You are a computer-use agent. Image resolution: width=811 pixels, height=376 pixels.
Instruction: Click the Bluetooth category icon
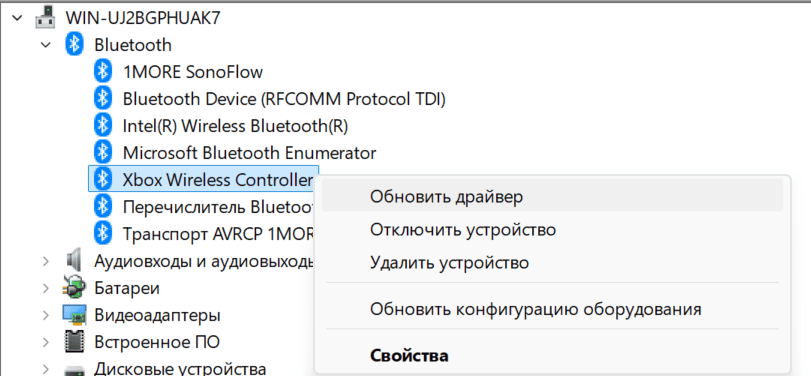click(74, 44)
